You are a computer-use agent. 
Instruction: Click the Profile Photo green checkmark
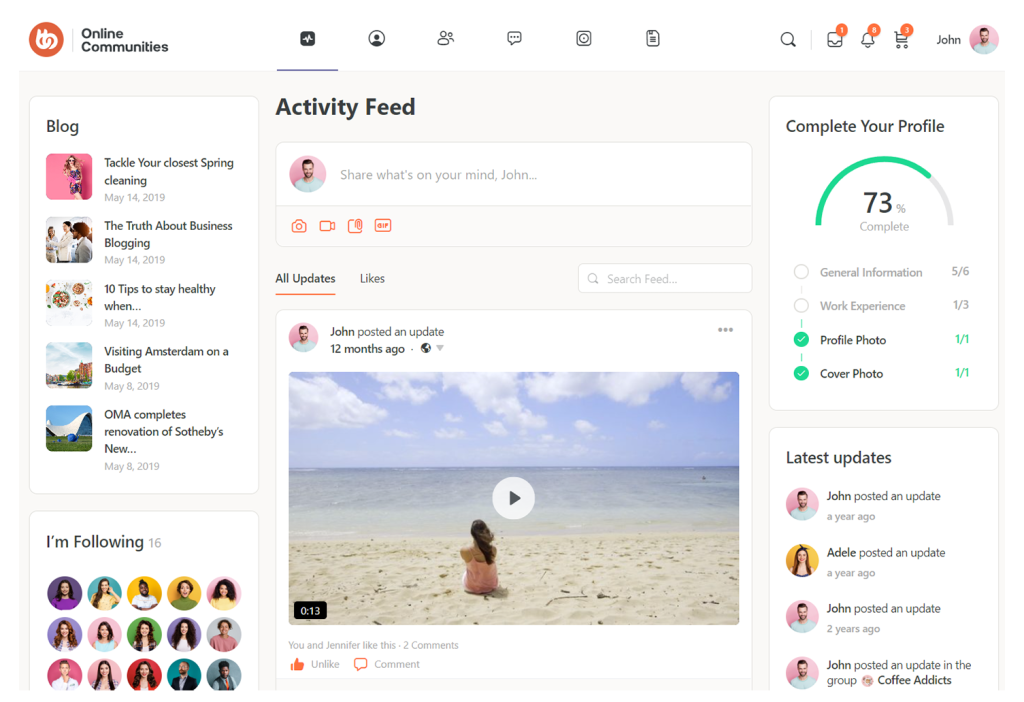(x=801, y=340)
